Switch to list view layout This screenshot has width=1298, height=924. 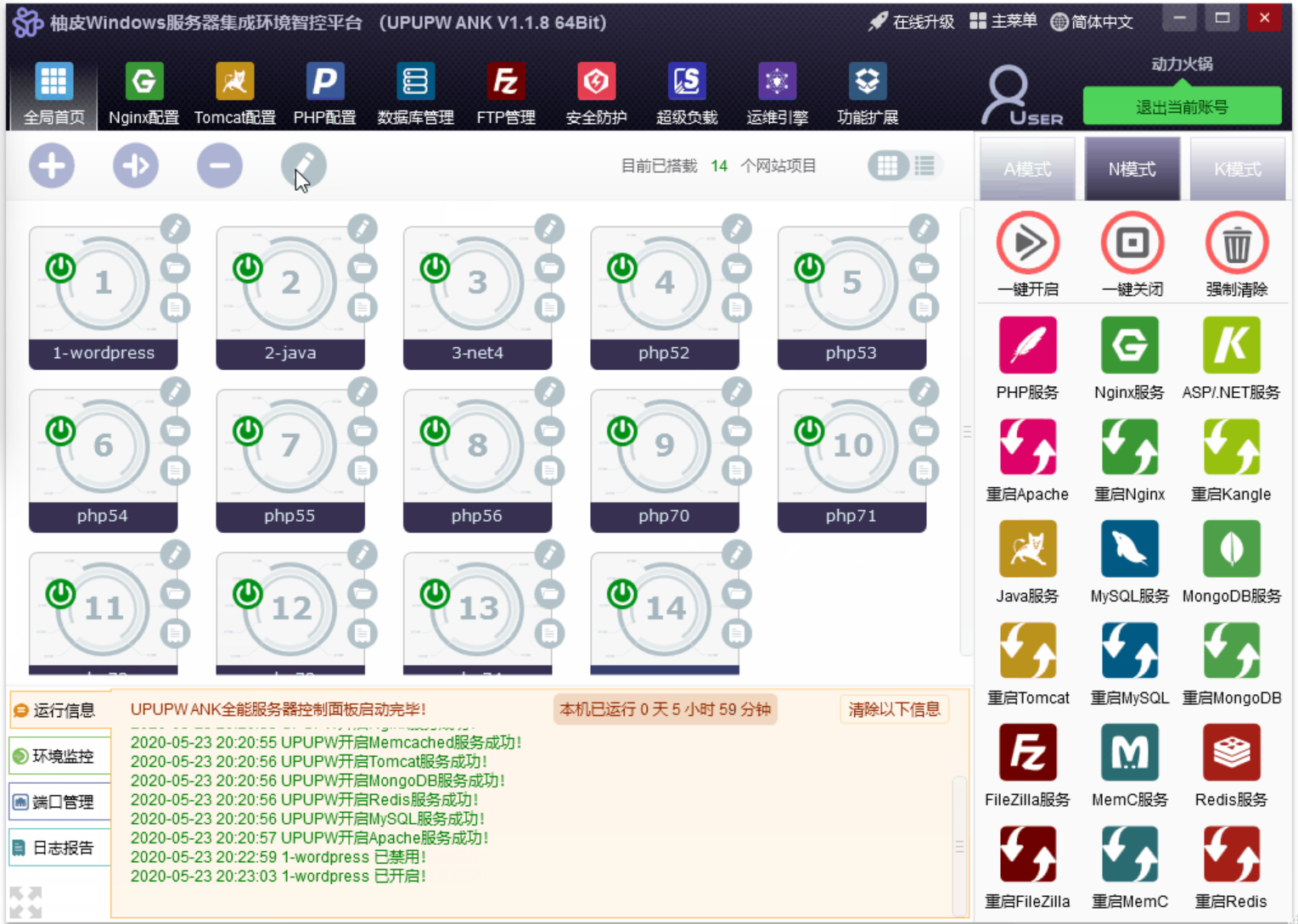click(924, 165)
